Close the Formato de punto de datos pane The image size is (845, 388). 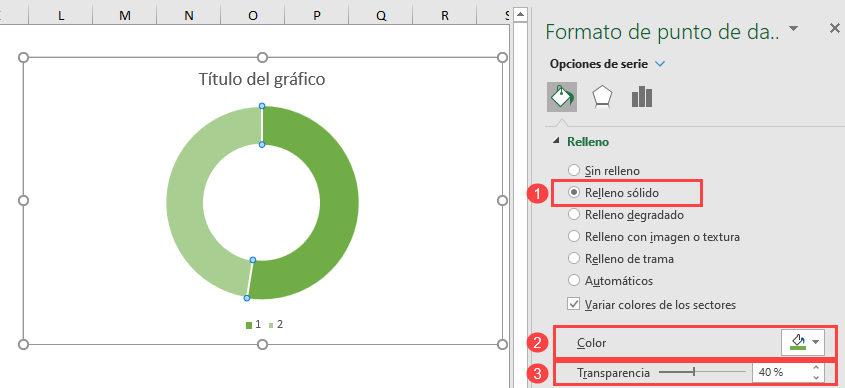coord(834,29)
